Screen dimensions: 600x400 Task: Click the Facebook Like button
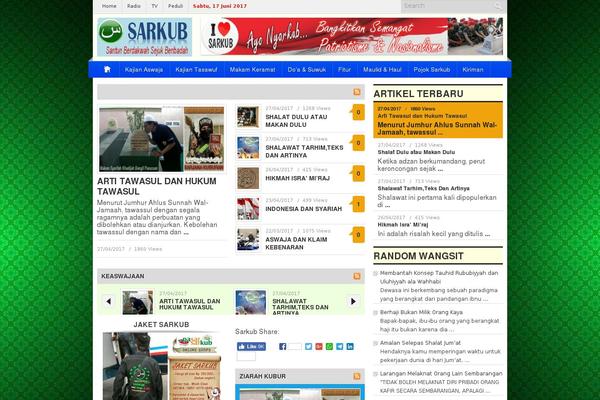coord(251,346)
